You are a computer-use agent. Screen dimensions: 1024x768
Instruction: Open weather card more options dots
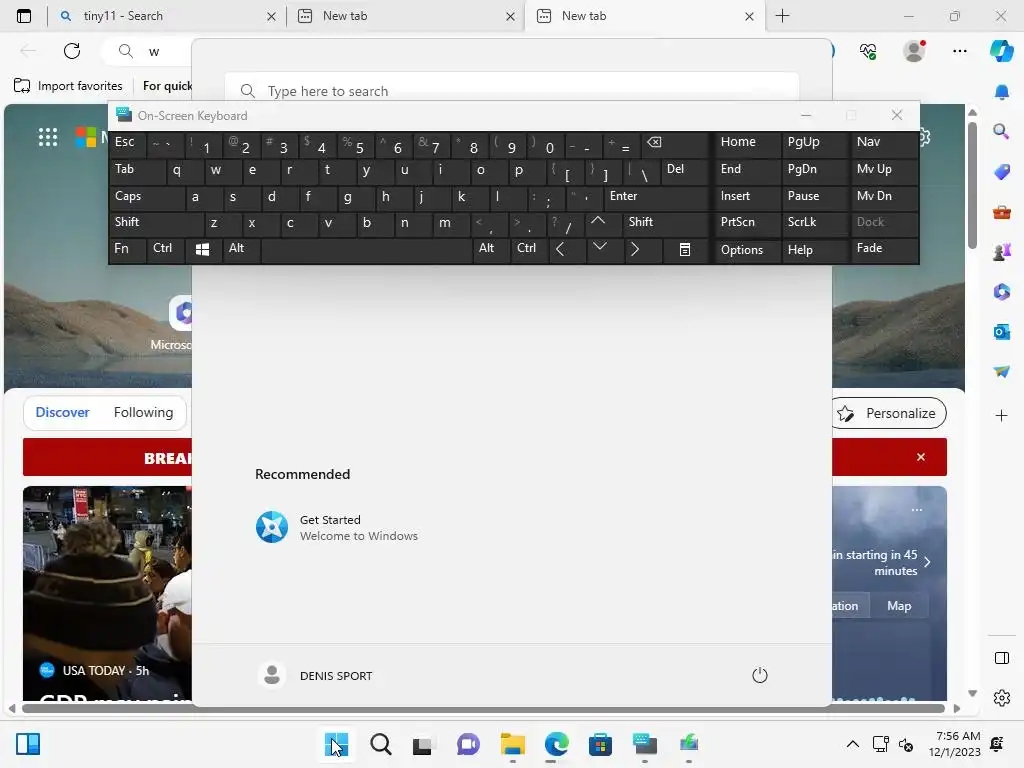[x=917, y=510]
